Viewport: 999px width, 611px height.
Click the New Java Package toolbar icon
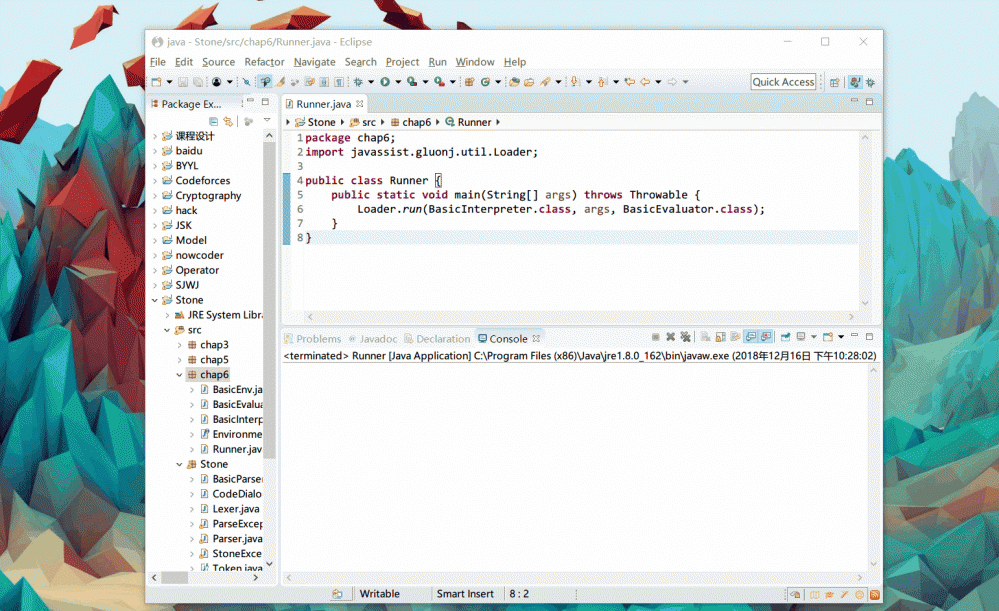pos(469,82)
